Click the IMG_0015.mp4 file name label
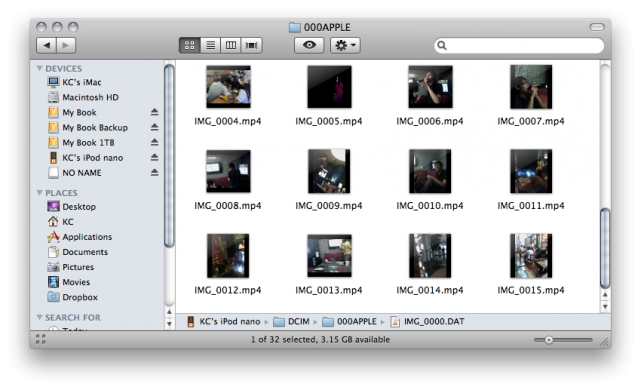The height and width of the screenshot is (390, 640). click(x=531, y=290)
